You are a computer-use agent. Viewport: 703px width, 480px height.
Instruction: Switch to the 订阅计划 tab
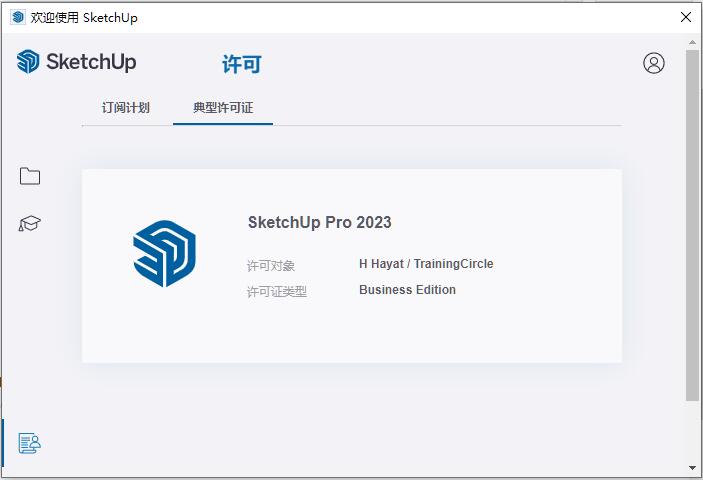[126, 108]
